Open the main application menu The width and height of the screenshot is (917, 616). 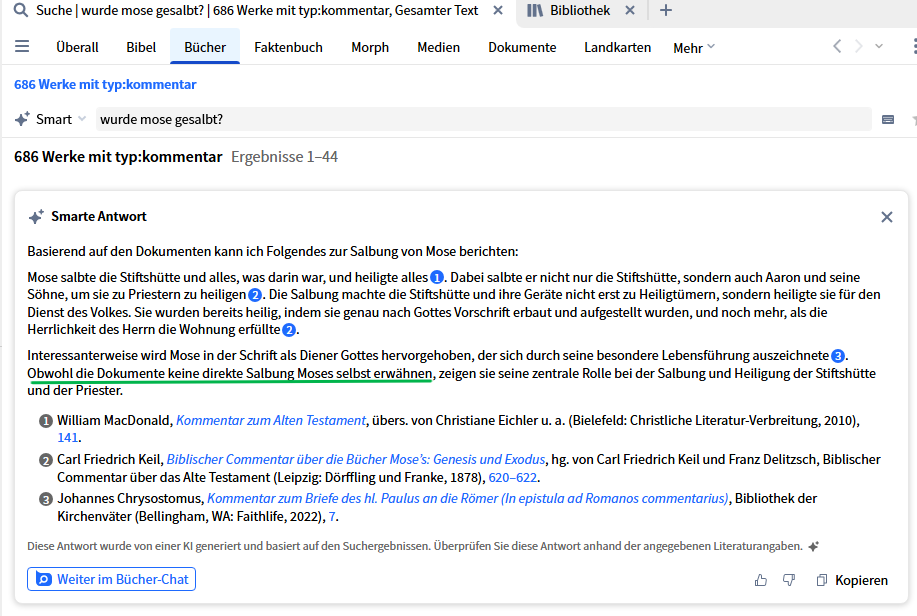(x=21, y=45)
